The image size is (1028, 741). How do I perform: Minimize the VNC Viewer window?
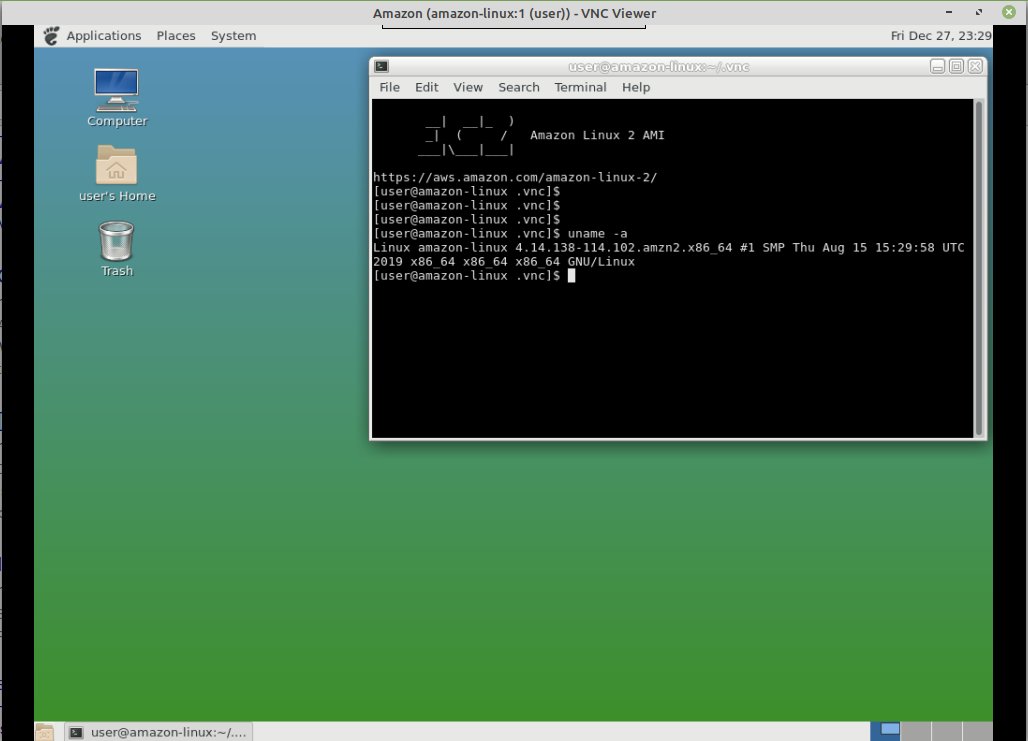(x=949, y=12)
